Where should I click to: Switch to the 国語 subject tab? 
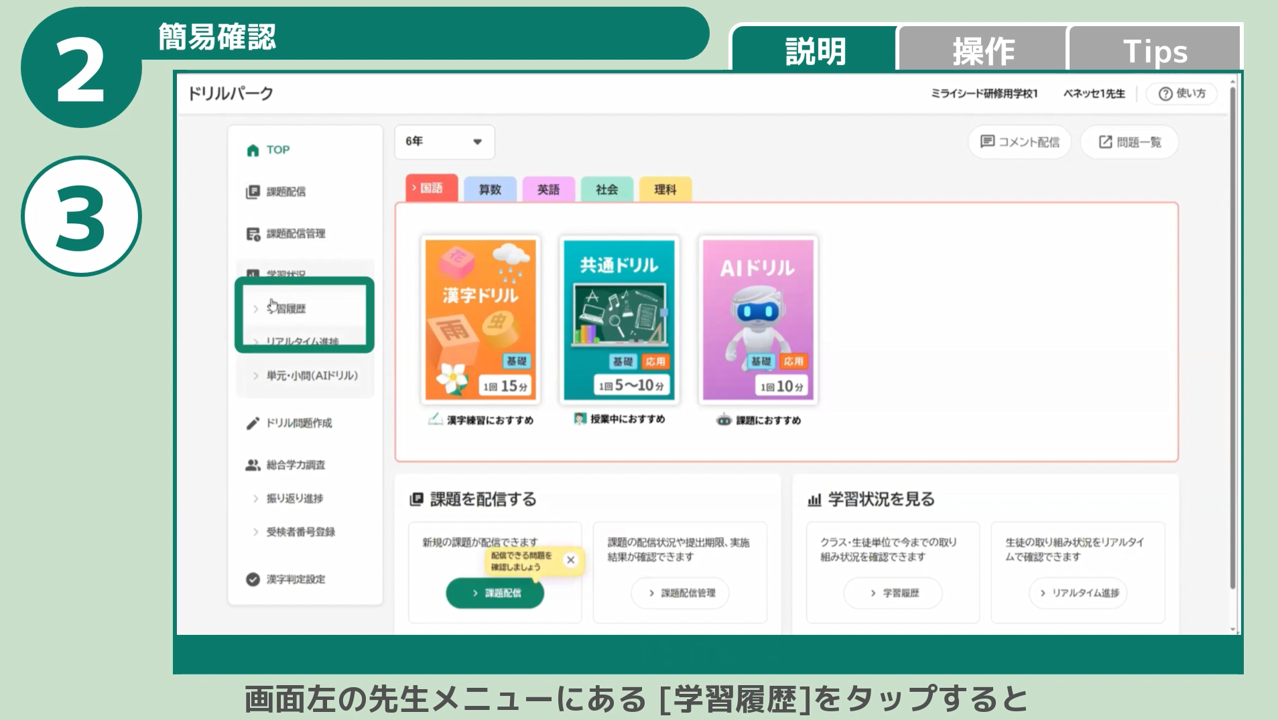click(432, 188)
